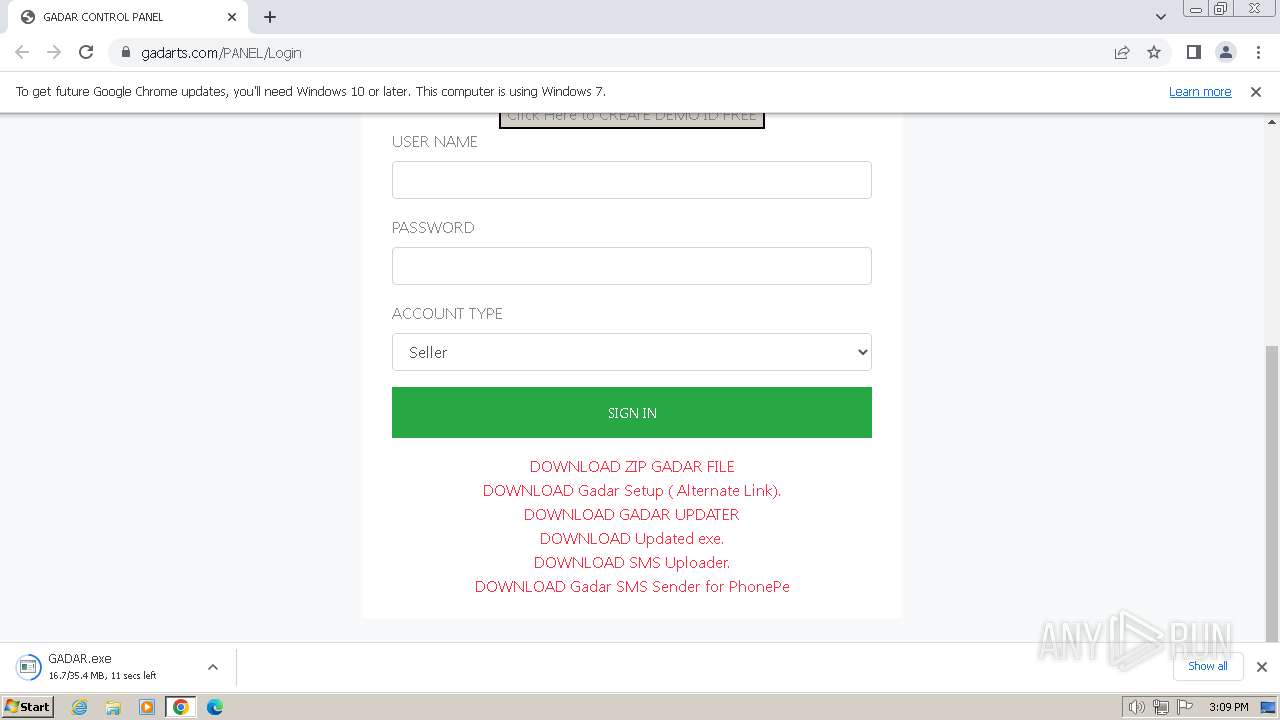Open a new tab with plus button
This screenshot has width=1280, height=720.
pyautogui.click(x=270, y=17)
